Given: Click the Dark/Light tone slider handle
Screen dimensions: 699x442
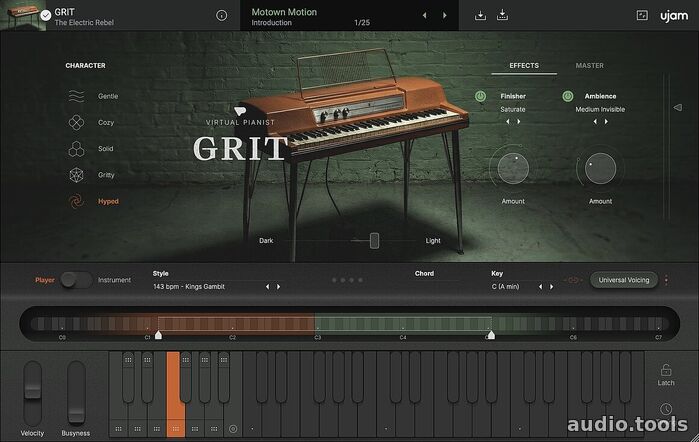Looking at the screenshot, I should [x=374, y=240].
